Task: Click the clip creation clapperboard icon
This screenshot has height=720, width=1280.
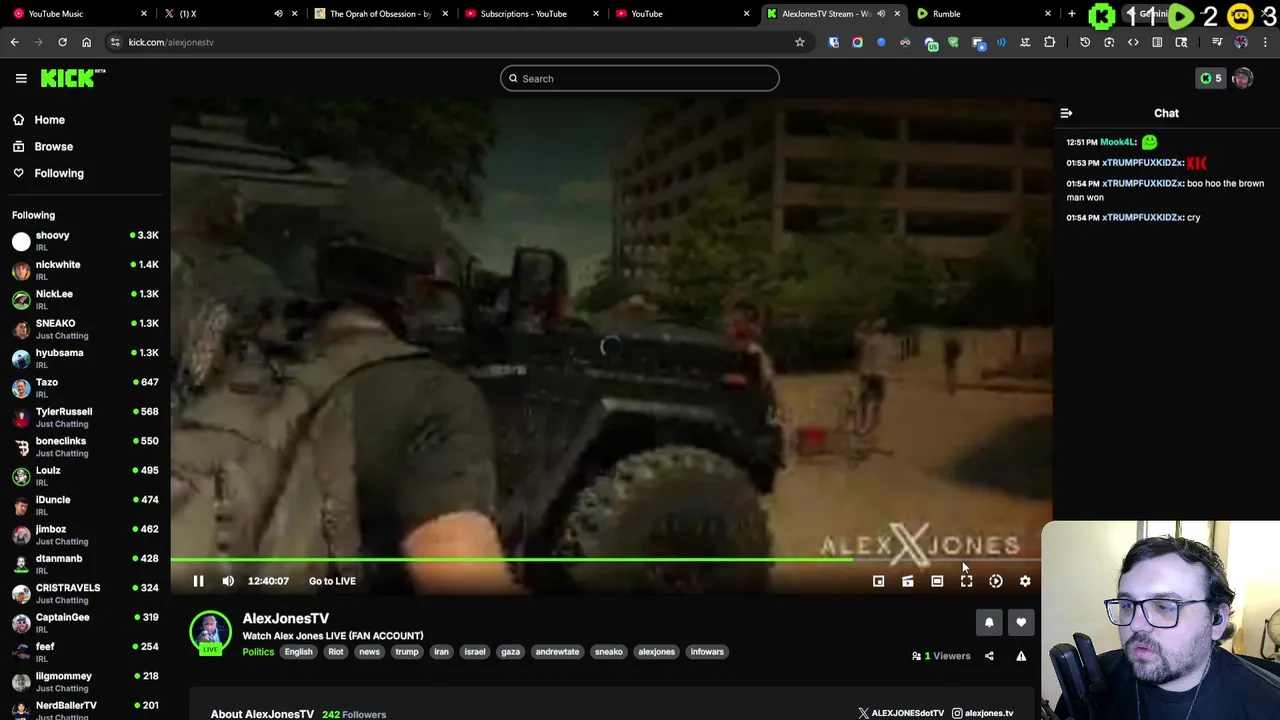Action: pyautogui.click(x=907, y=581)
